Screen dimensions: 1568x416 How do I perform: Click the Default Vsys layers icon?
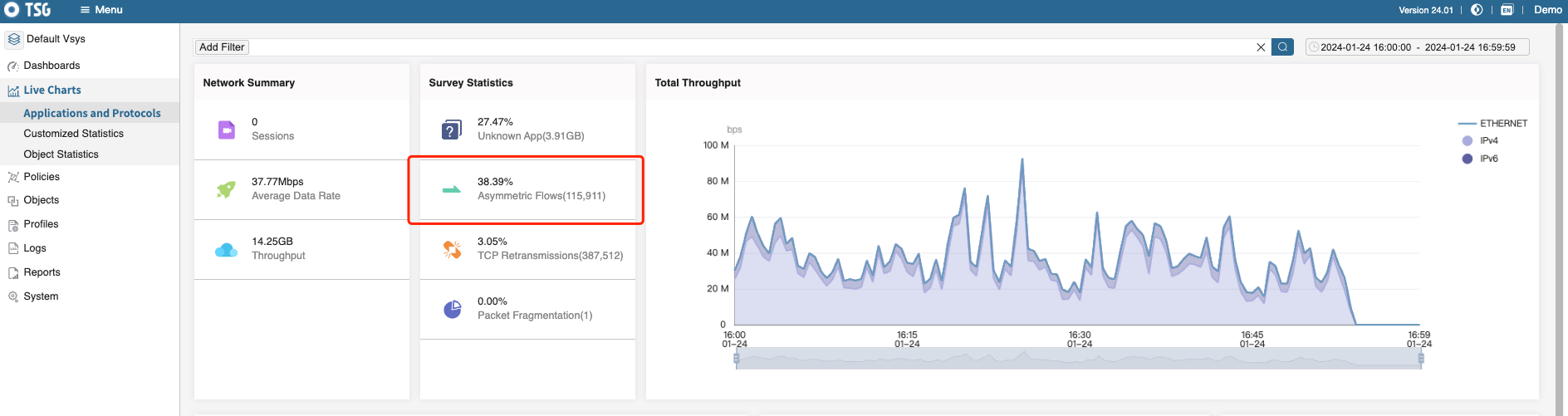click(x=14, y=39)
